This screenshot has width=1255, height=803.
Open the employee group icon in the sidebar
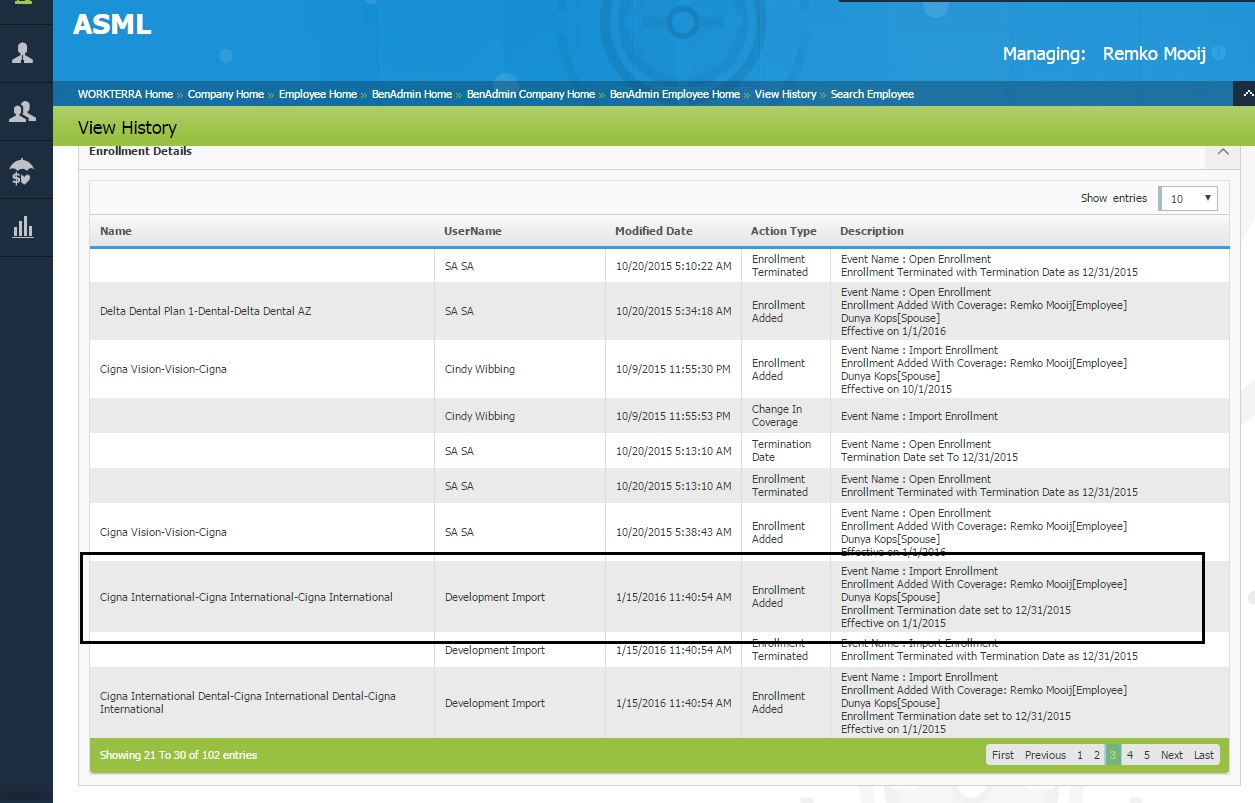point(22,112)
